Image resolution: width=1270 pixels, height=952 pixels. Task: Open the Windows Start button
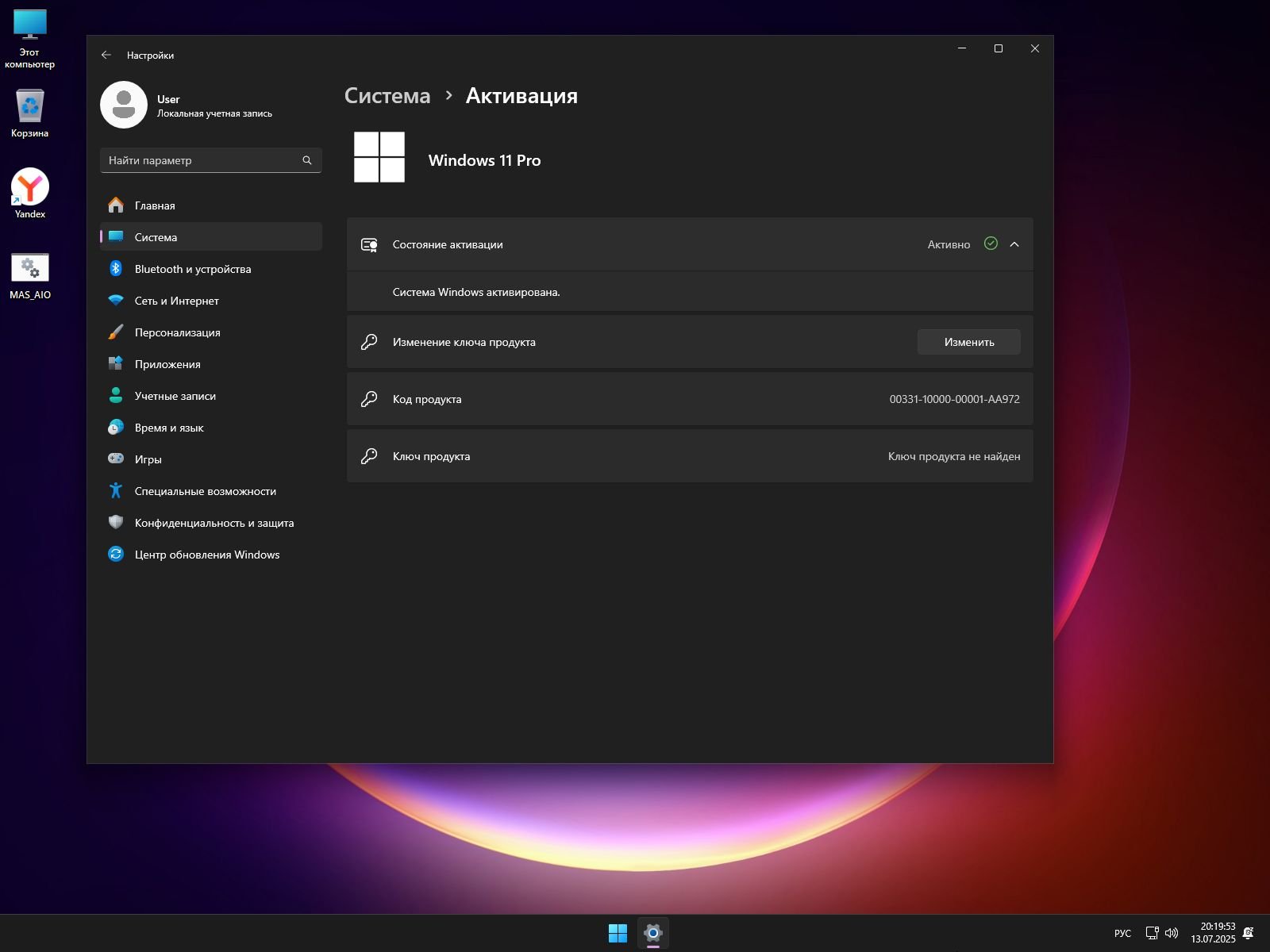[x=618, y=933]
